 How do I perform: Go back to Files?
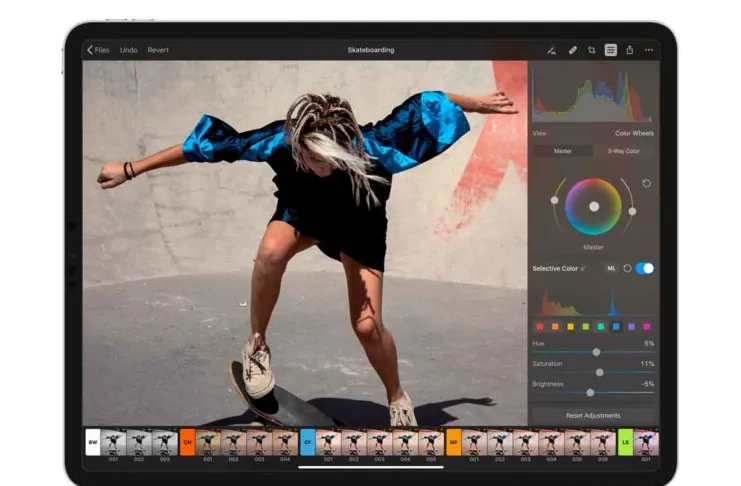click(x=98, y=49)
